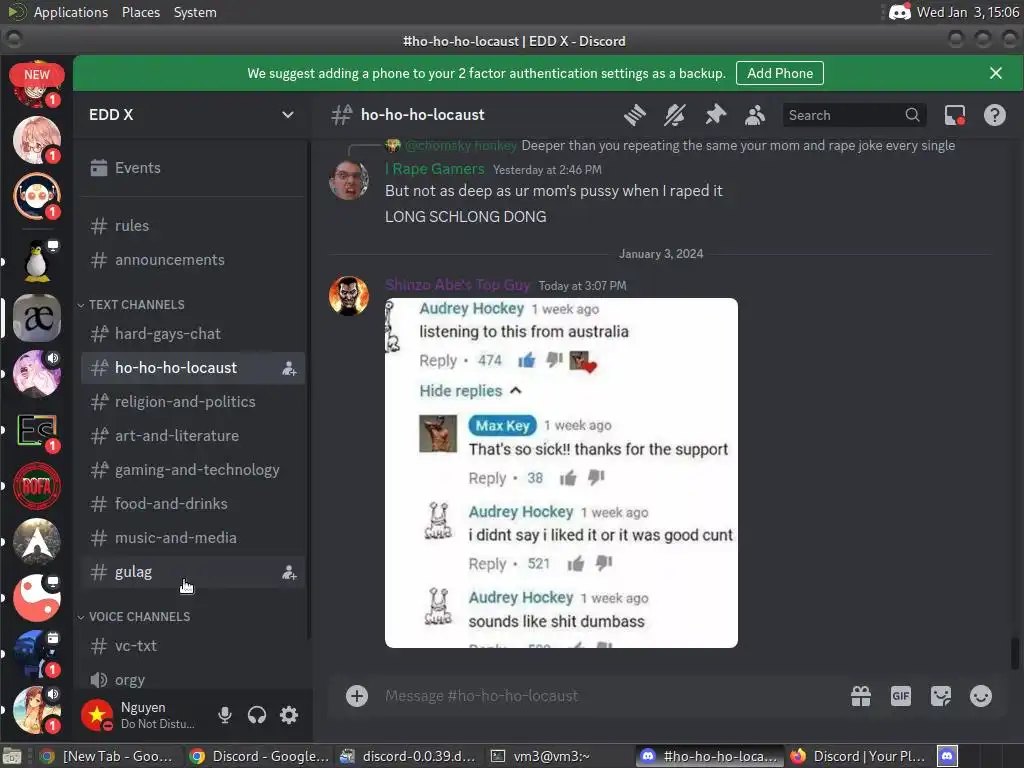Toggle headphones deafen in user panel
1024x768 pixels.
tap(257, 715)
